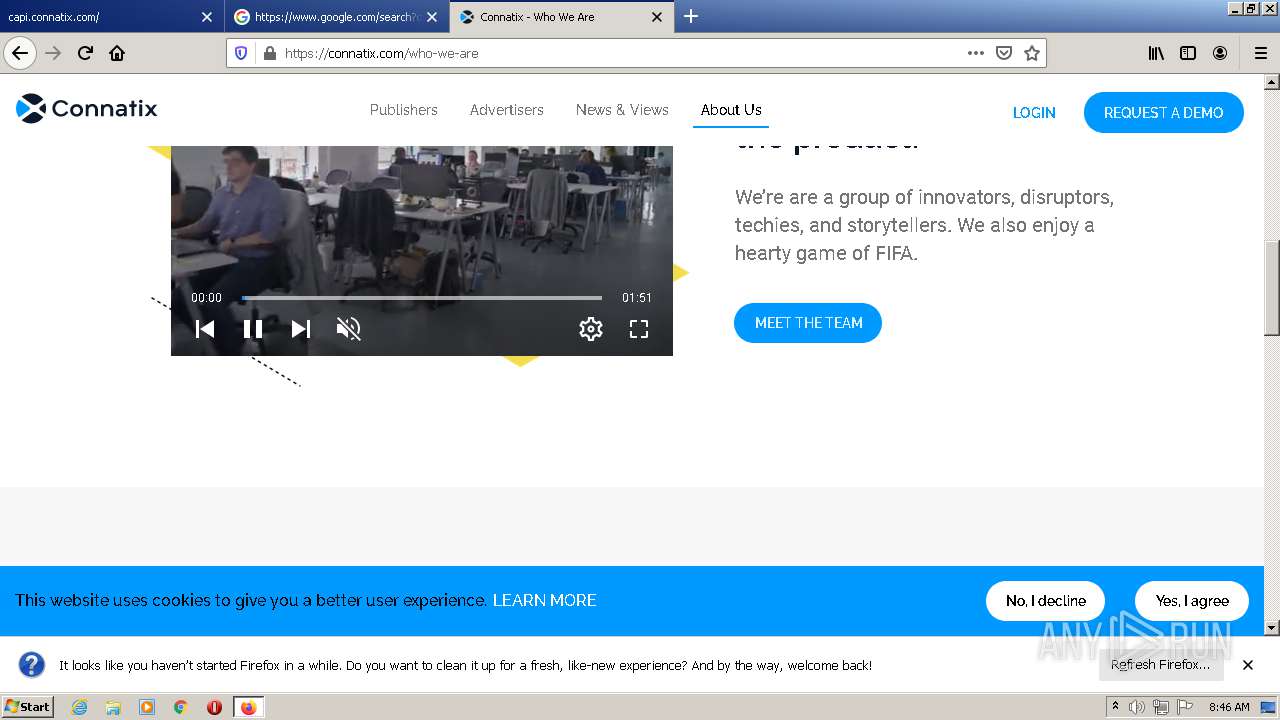The width and height of the screenshot is (1280, 720).
Task: Unmute the video player
Action: click(x=349, y=329)
